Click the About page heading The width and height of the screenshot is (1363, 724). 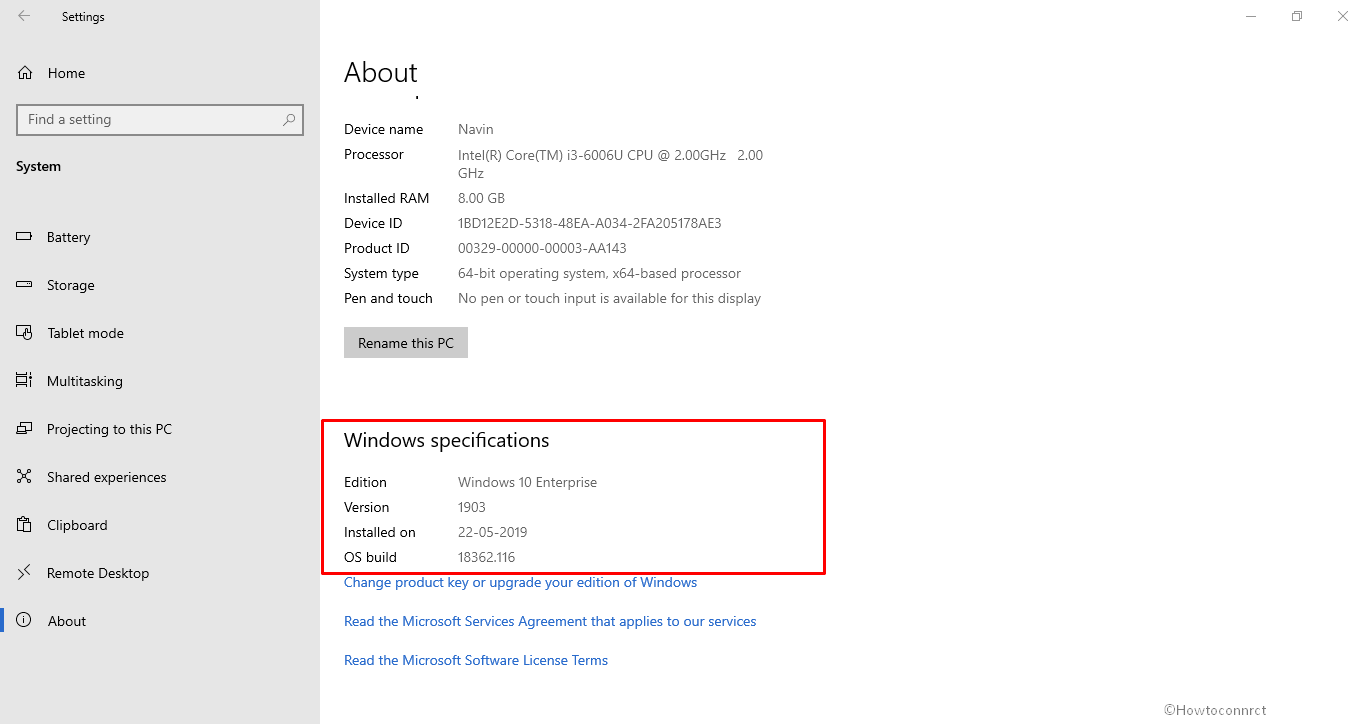coord(381,73)
